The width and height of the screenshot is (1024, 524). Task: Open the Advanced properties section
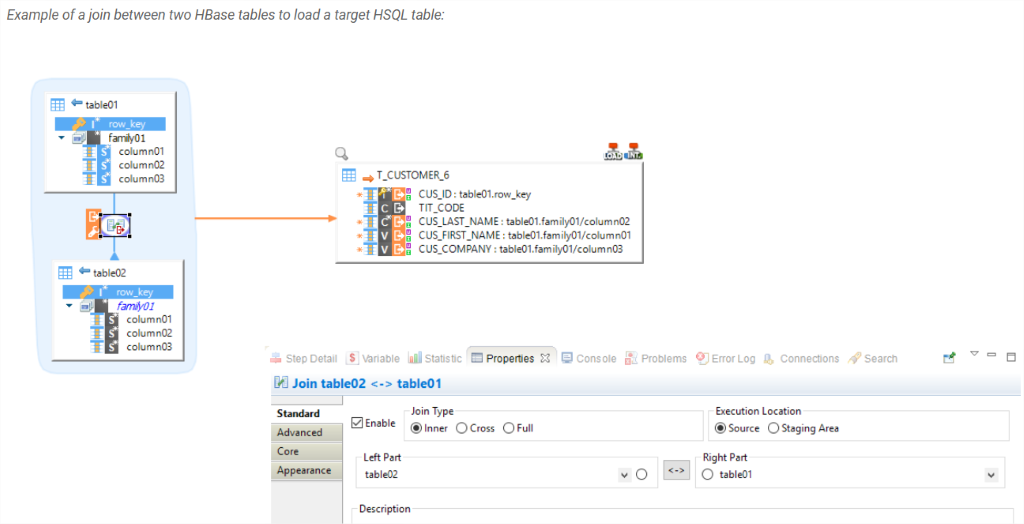306,433
